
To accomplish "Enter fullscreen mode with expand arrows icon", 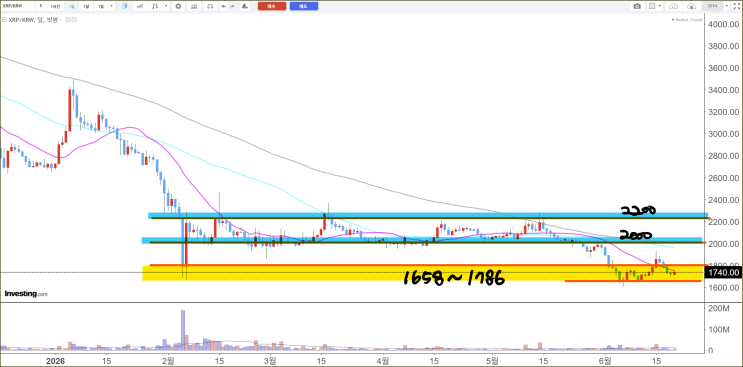I will 737,6.
